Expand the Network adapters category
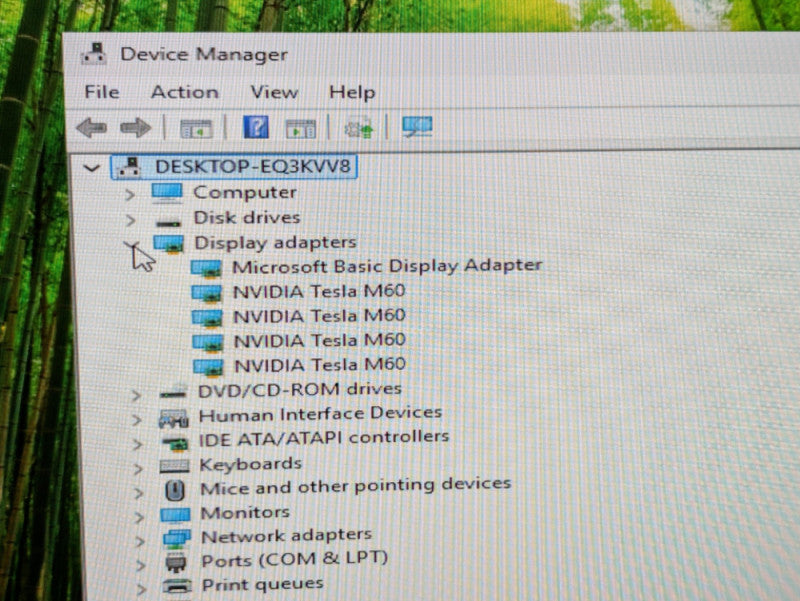The height and width of the screenshot is (601, 800). point(140,541)
